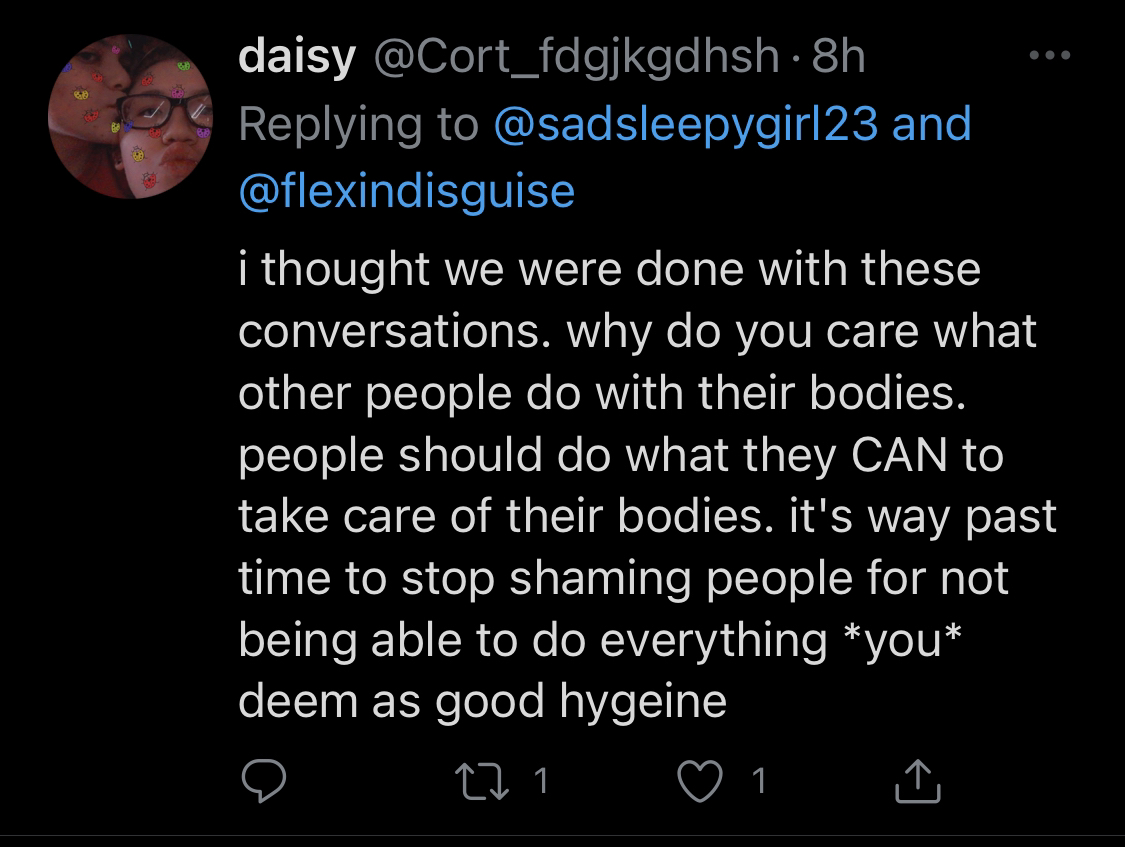1125x847 pixels.
Task: Click the emphasized *you* word in the tweet
Action: (902, 640)
